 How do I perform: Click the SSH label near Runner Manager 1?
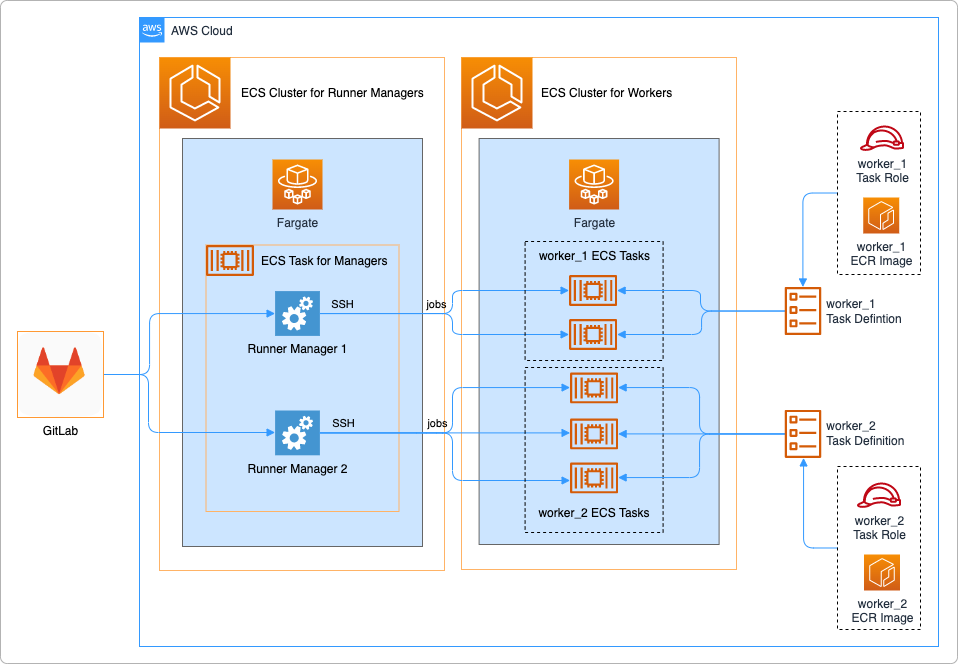point(343,304)
